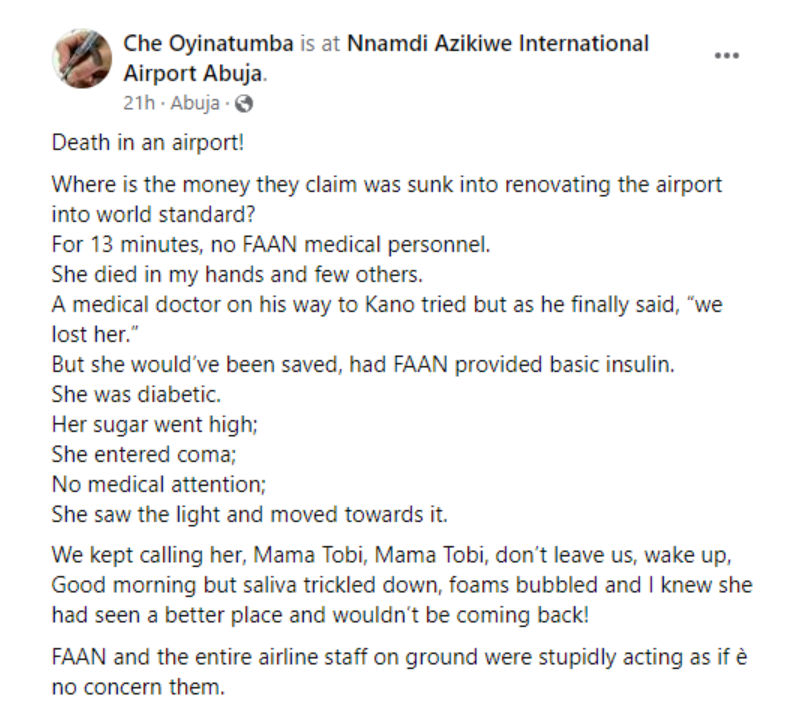
Task: Open Che Oyinatumba's profile picture
Action: (78, 56)
